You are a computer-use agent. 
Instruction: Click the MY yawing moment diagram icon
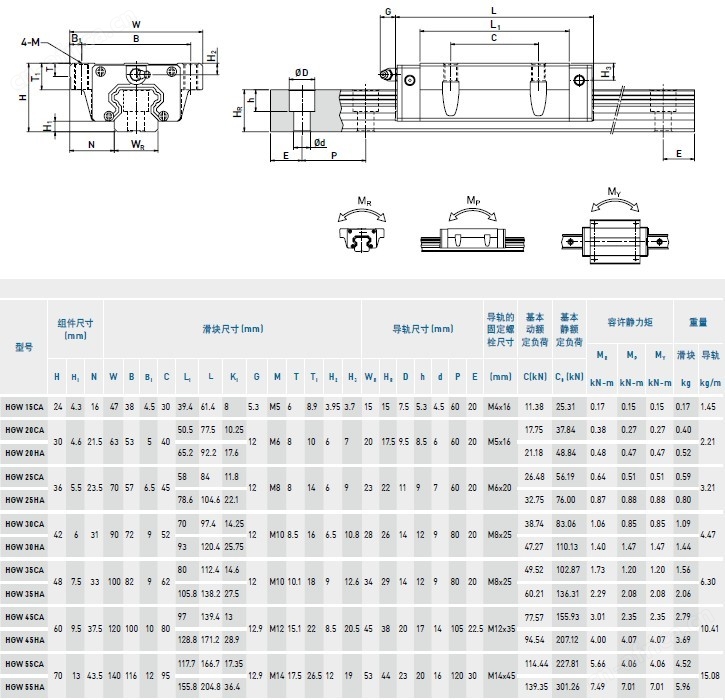615,226
